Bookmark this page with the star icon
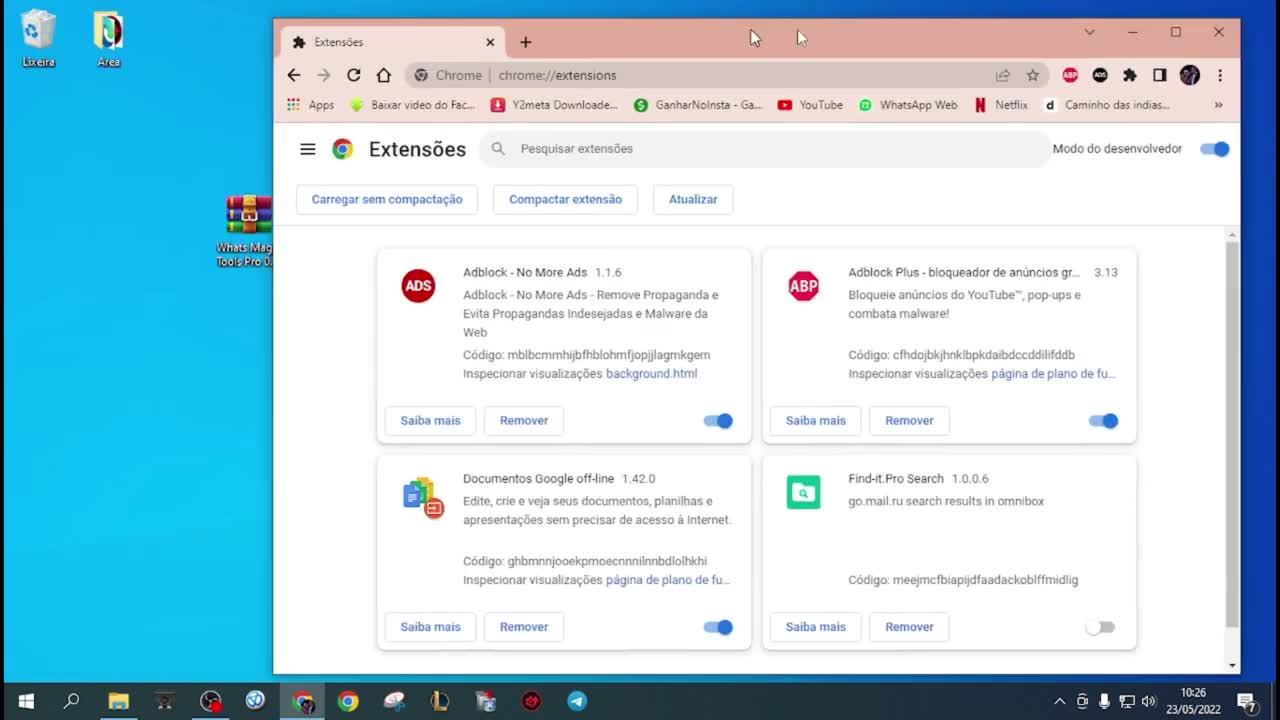 coord(1033,75)
